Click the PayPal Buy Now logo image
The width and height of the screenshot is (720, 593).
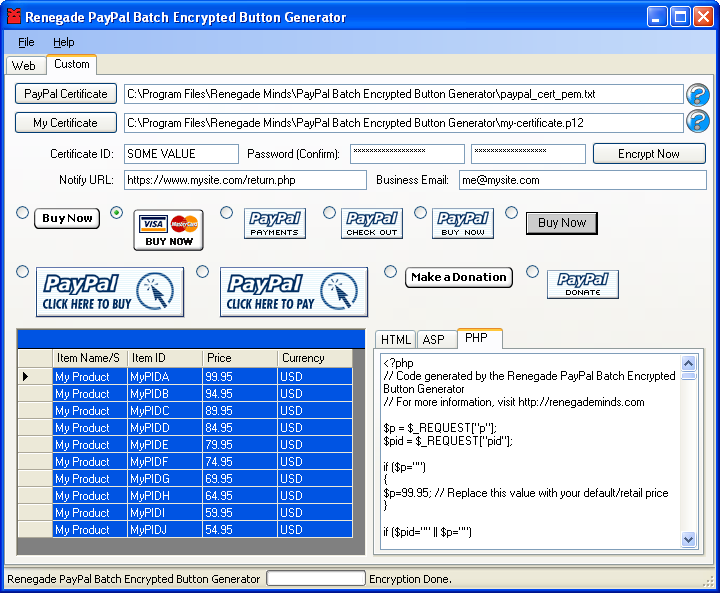(x=463, y=224)
